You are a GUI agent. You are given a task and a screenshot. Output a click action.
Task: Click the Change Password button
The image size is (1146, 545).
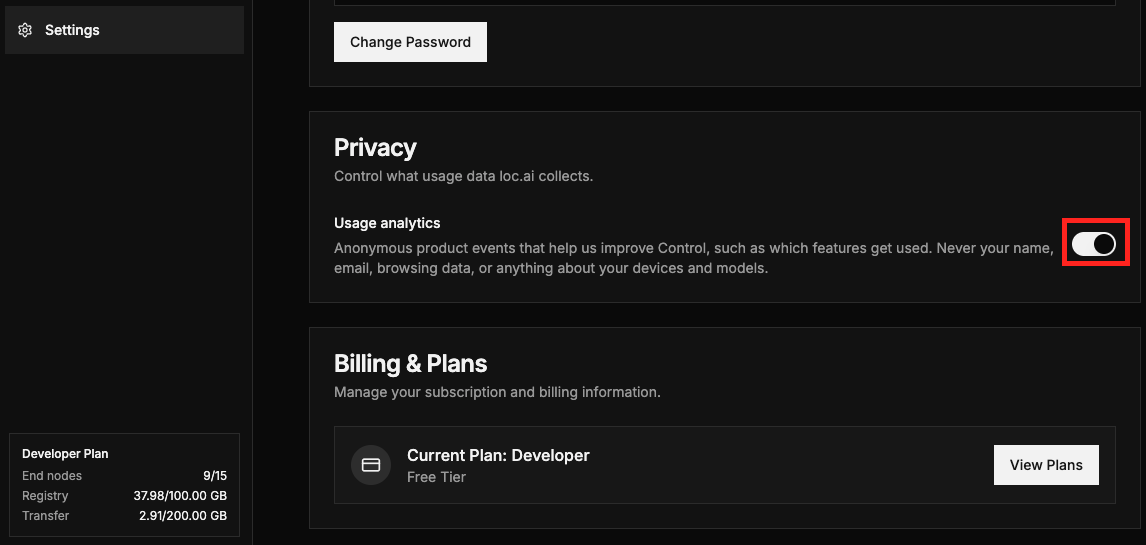click(410, 42)
